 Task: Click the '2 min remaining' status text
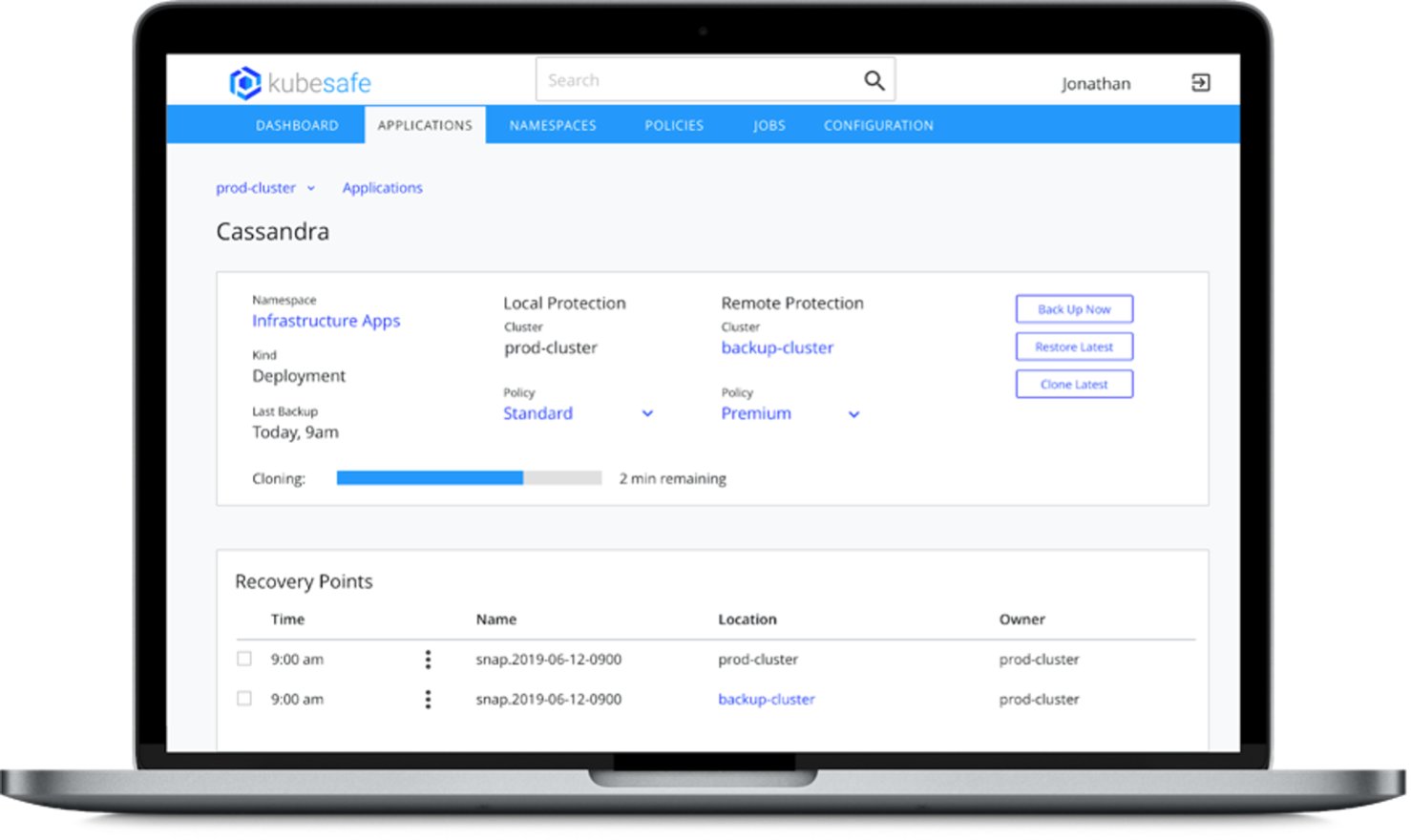(673, 478)
